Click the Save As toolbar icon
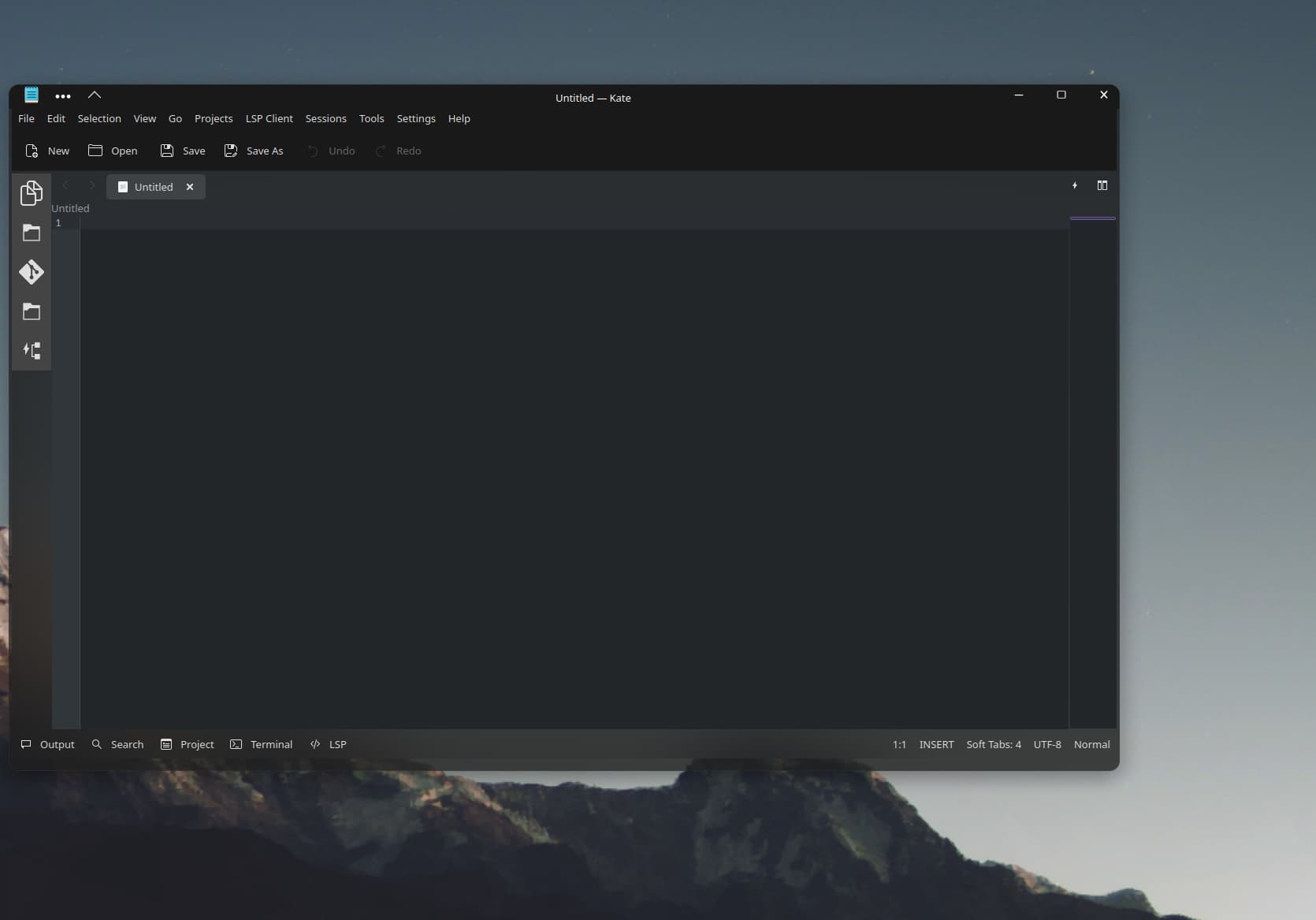Screen dimensions: 1316x920 point(231,151)
